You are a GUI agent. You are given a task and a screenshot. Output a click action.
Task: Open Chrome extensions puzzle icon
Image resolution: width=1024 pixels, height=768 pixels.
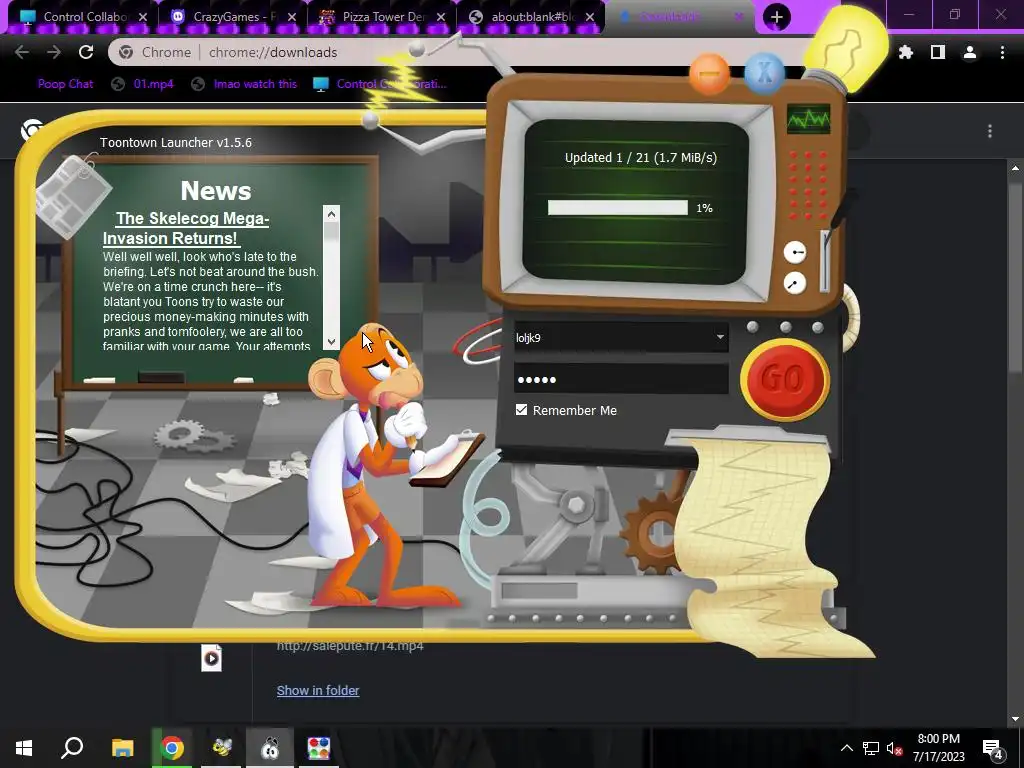[x=906, y=52]
